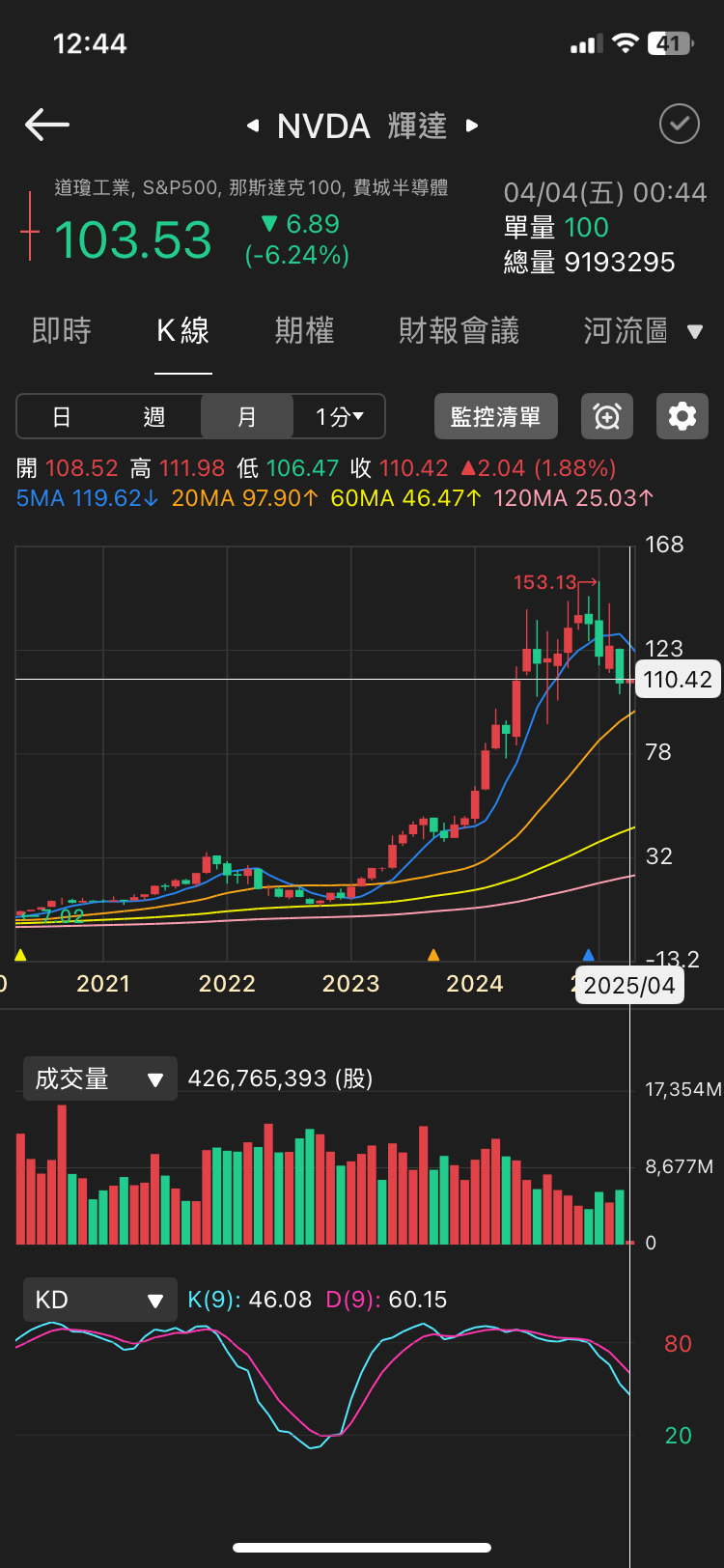Tap the volume value 426,765,393 (股)

click(x=280, y=1078)
